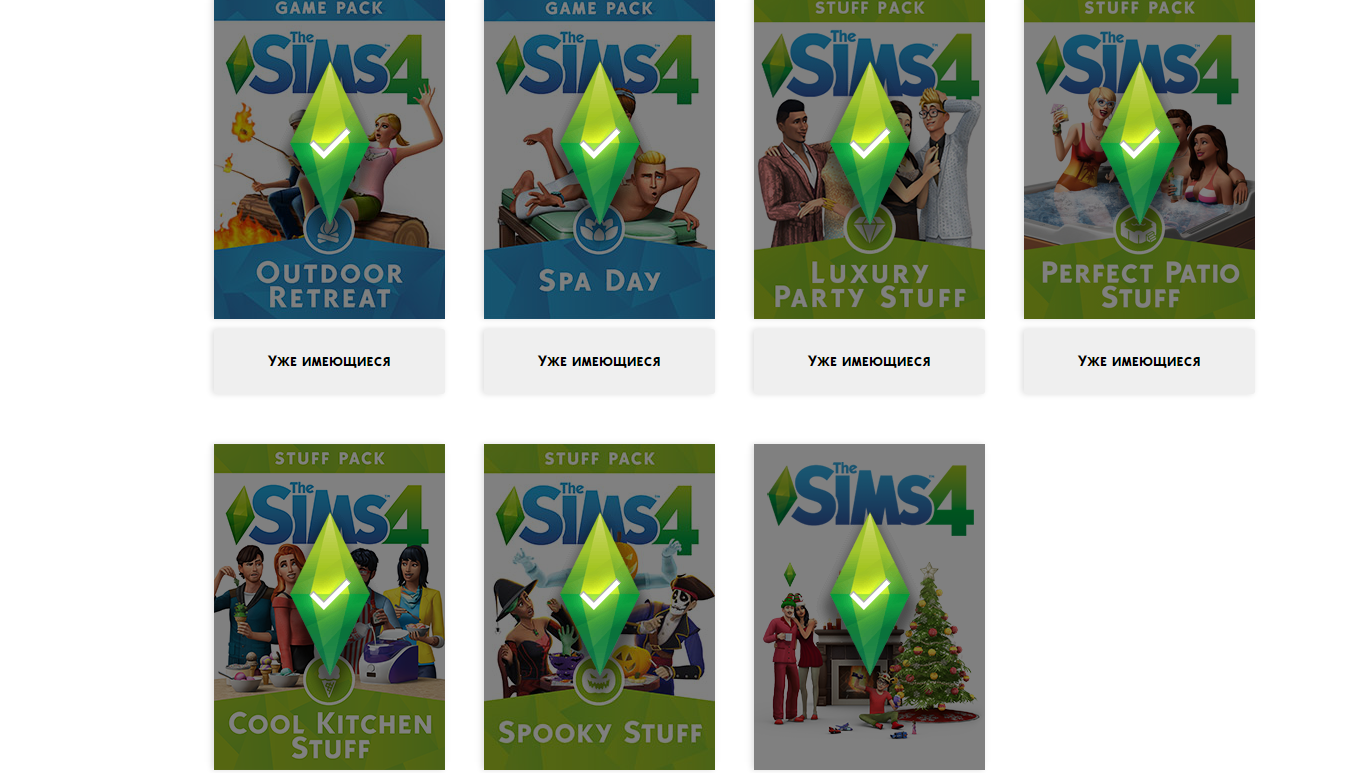1360x773 pixels.
Task: Click 'Уже имеющиеся' button under Perfect Patio Stuff
Action: (x=1139, y=361)
